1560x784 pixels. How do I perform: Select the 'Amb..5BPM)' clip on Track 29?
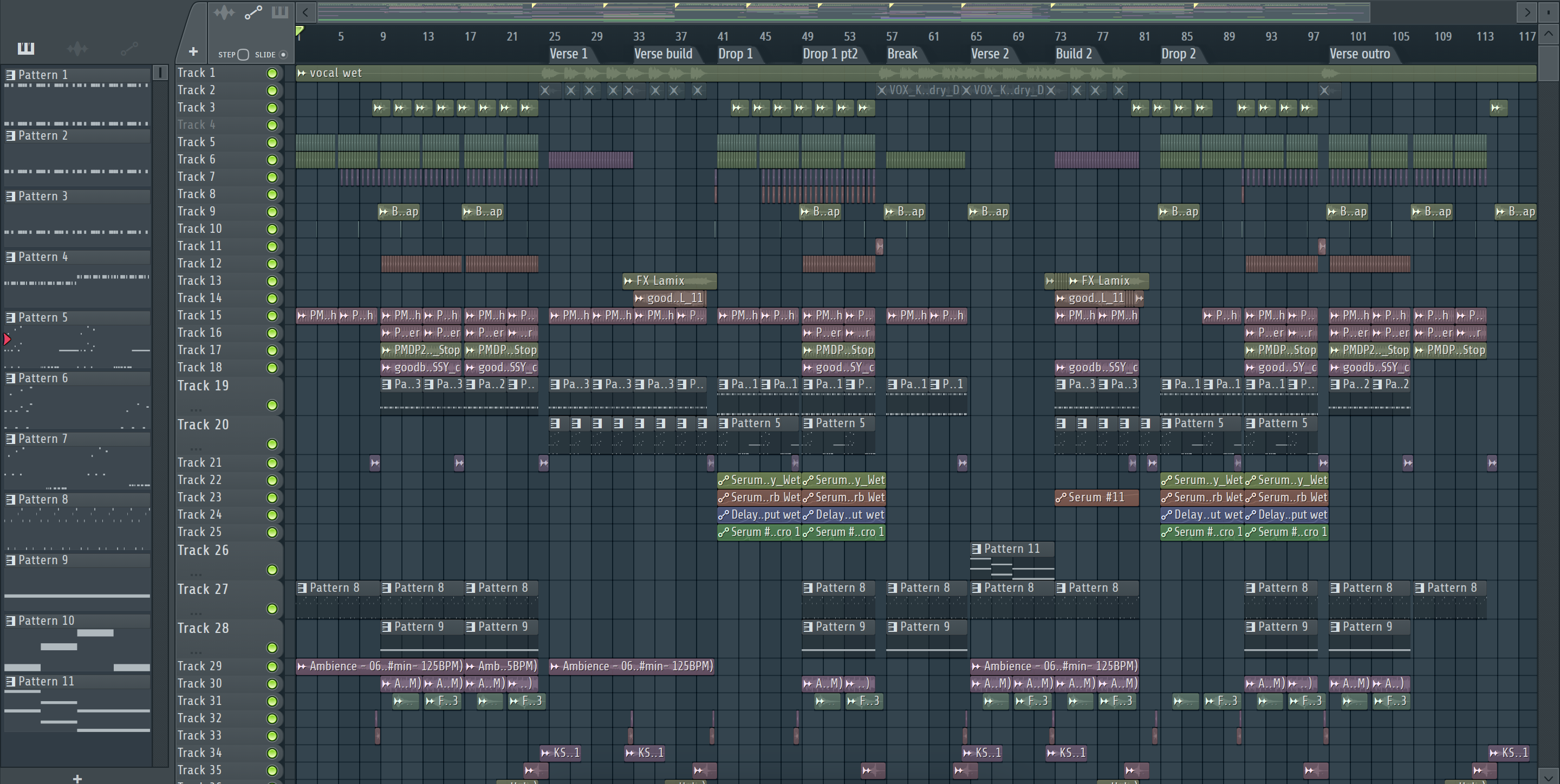(x=501, y=667)
